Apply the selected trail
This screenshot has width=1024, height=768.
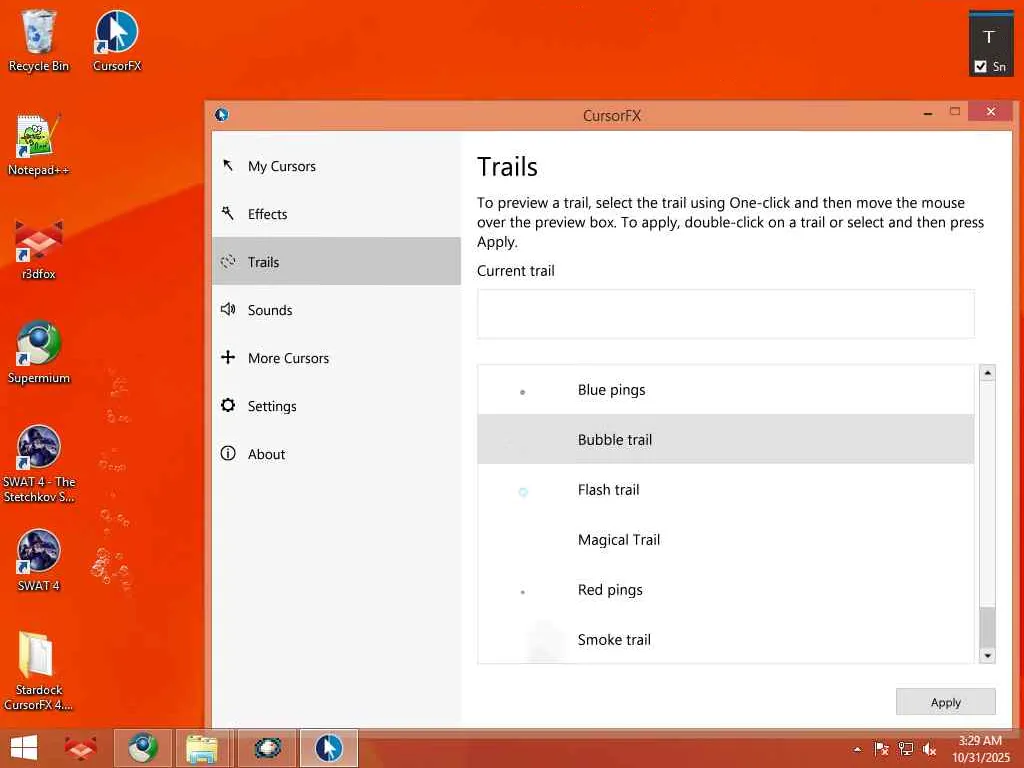click(945, 702)
